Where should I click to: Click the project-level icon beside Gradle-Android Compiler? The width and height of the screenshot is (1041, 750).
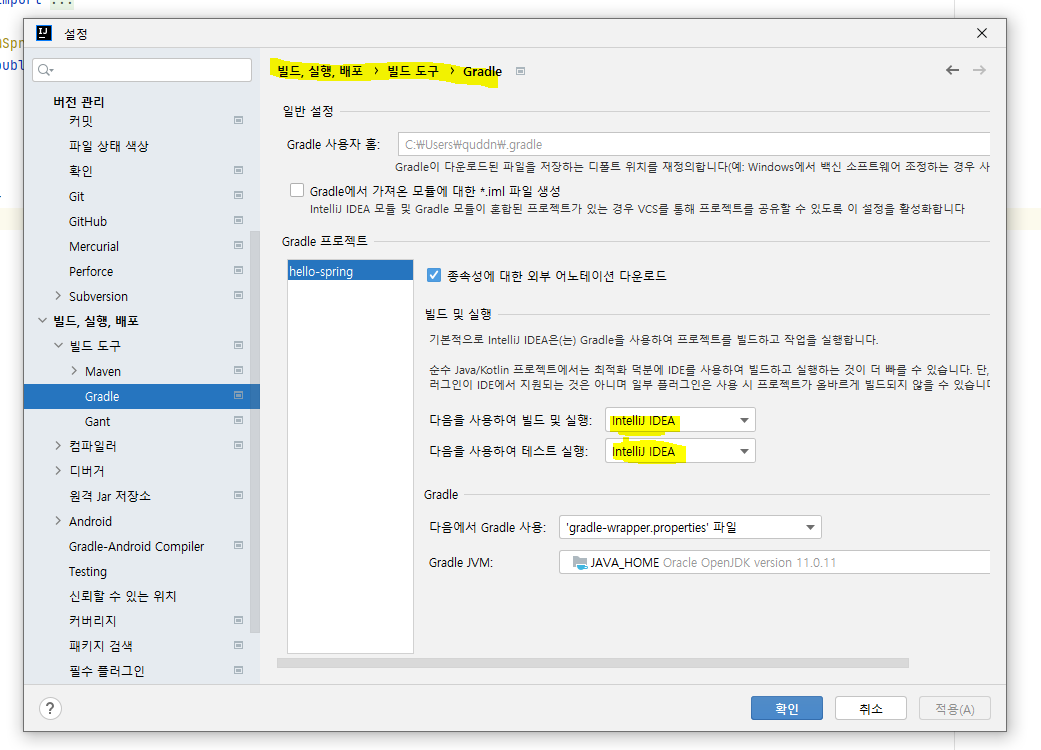(x=238, y=546)
